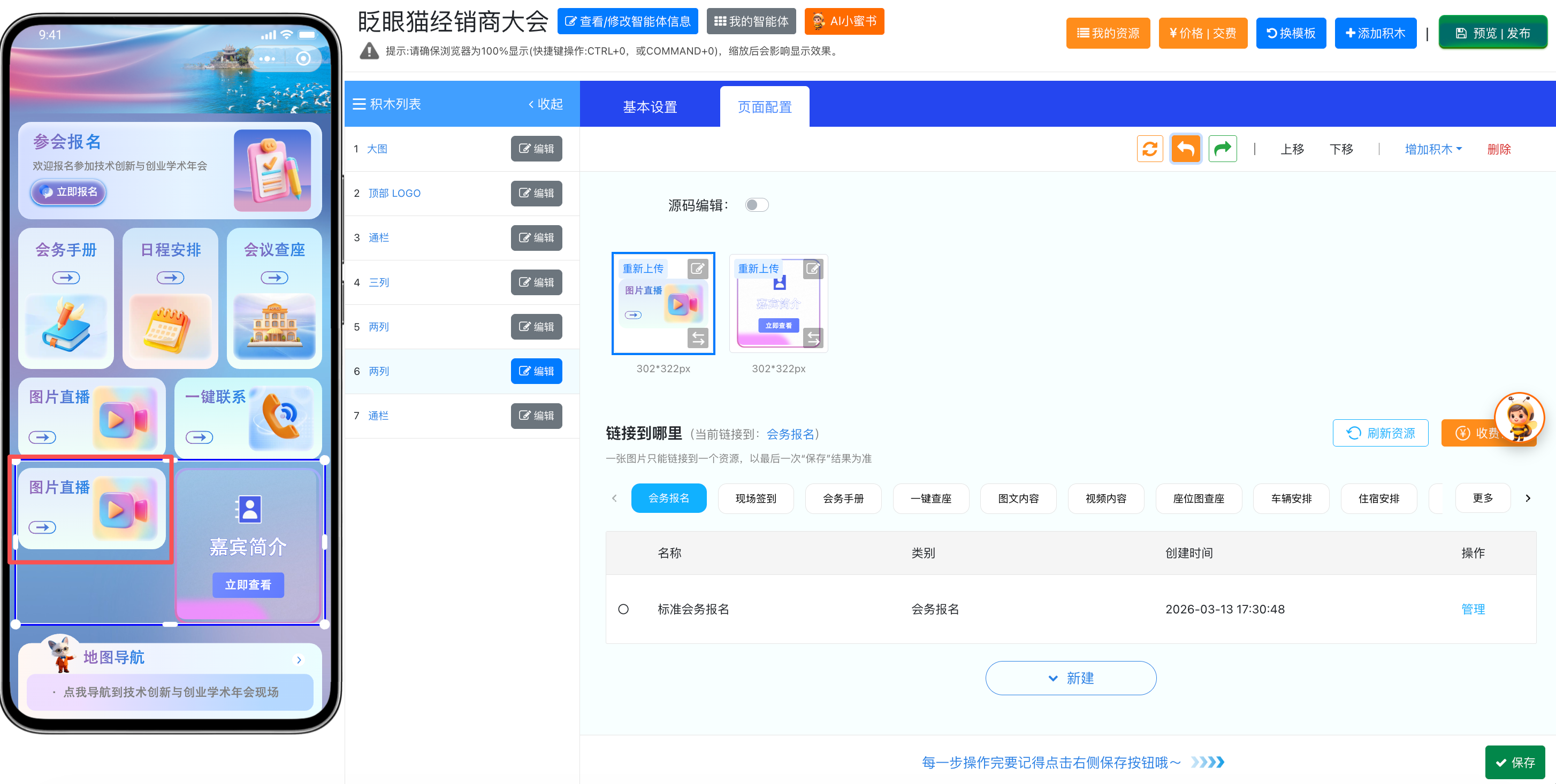1556x784 pixels.
Task: Click the green 保存 button
Action: (1514, 762)
